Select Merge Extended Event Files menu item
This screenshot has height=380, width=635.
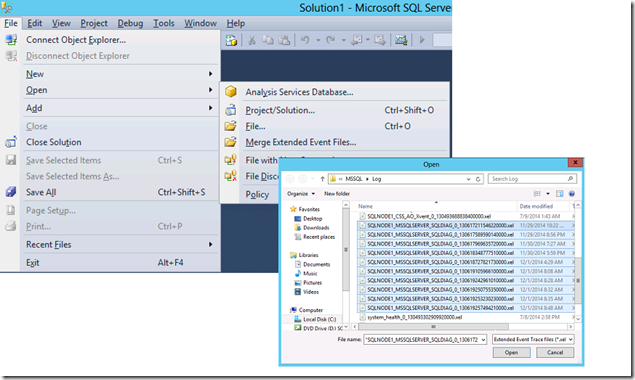[x=335, y=142]
